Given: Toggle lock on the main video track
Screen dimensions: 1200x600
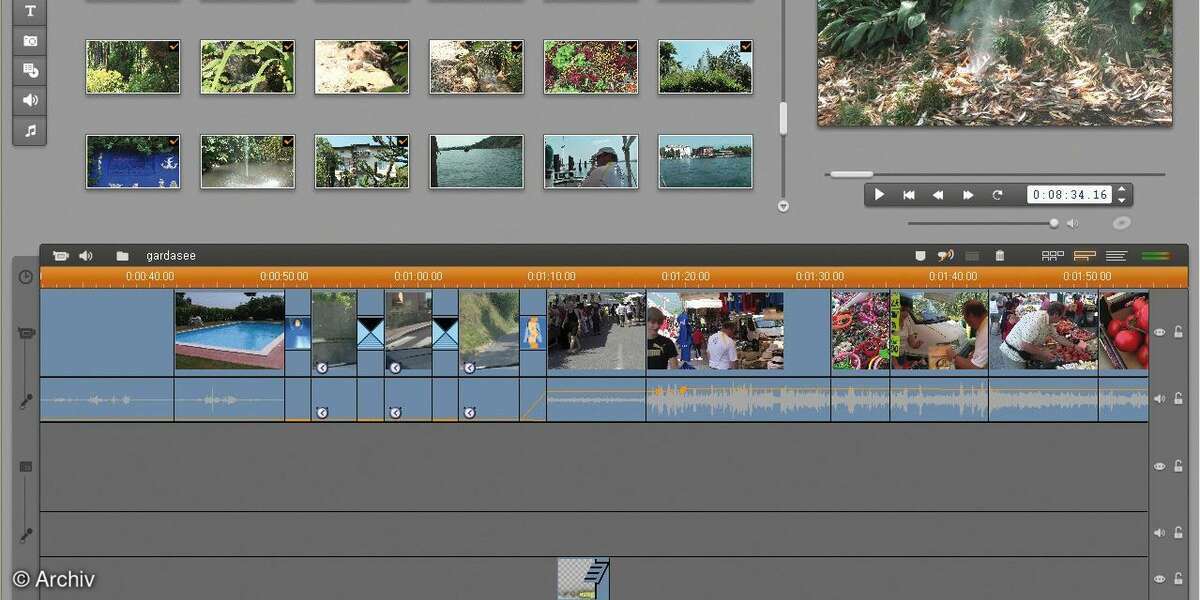Looking at the screenshot, I should (1179, 333).
